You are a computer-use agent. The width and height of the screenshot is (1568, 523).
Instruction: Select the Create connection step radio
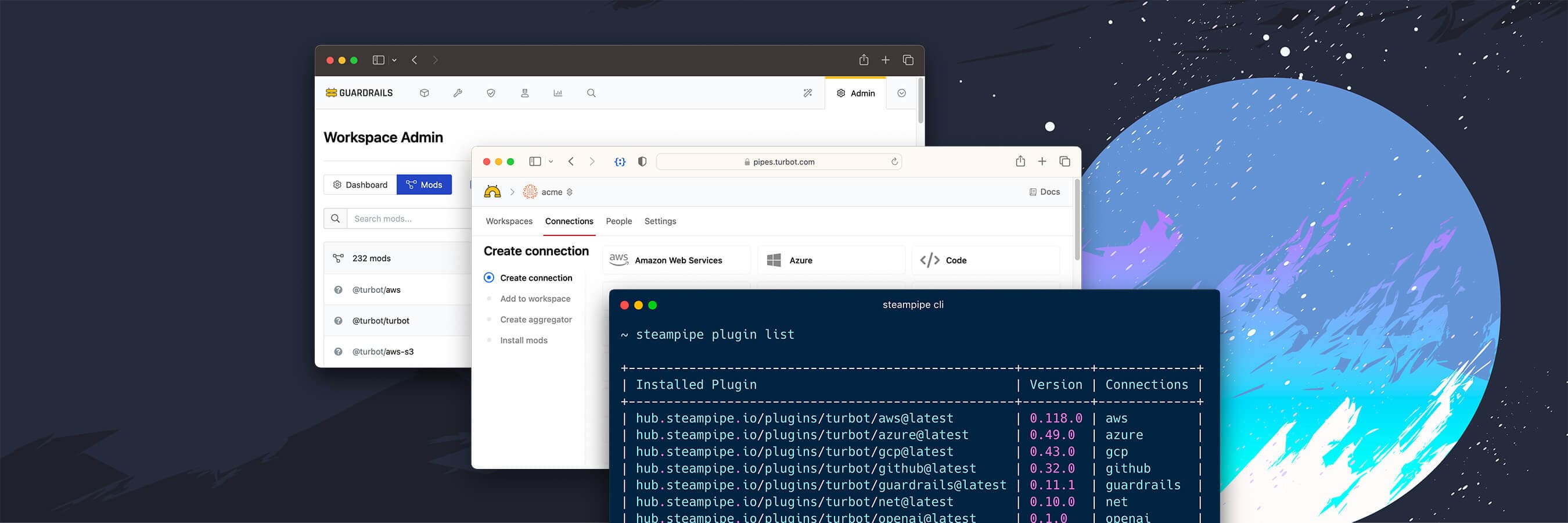pyautogui.click(x=489, y=278)
